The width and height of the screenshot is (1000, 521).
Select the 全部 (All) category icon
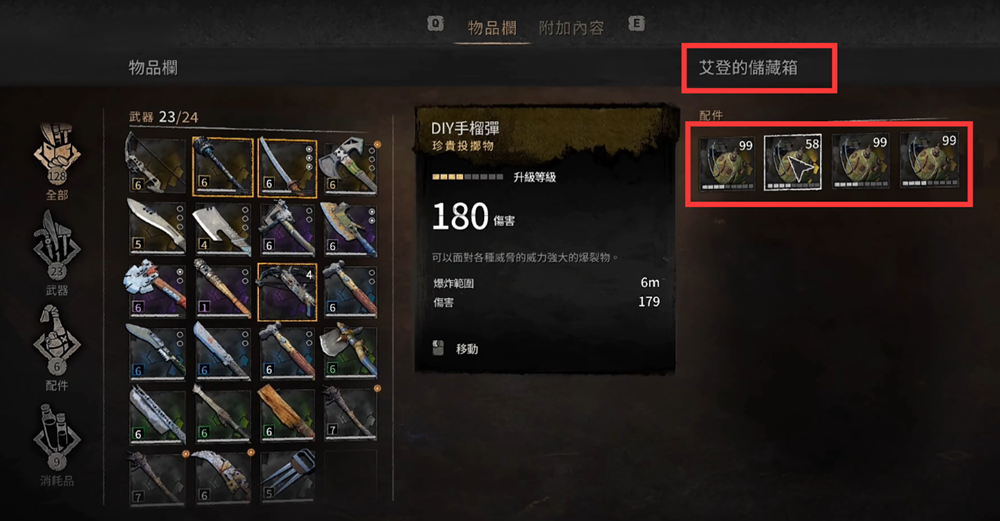pyautogui.click(x=57, y=161)
